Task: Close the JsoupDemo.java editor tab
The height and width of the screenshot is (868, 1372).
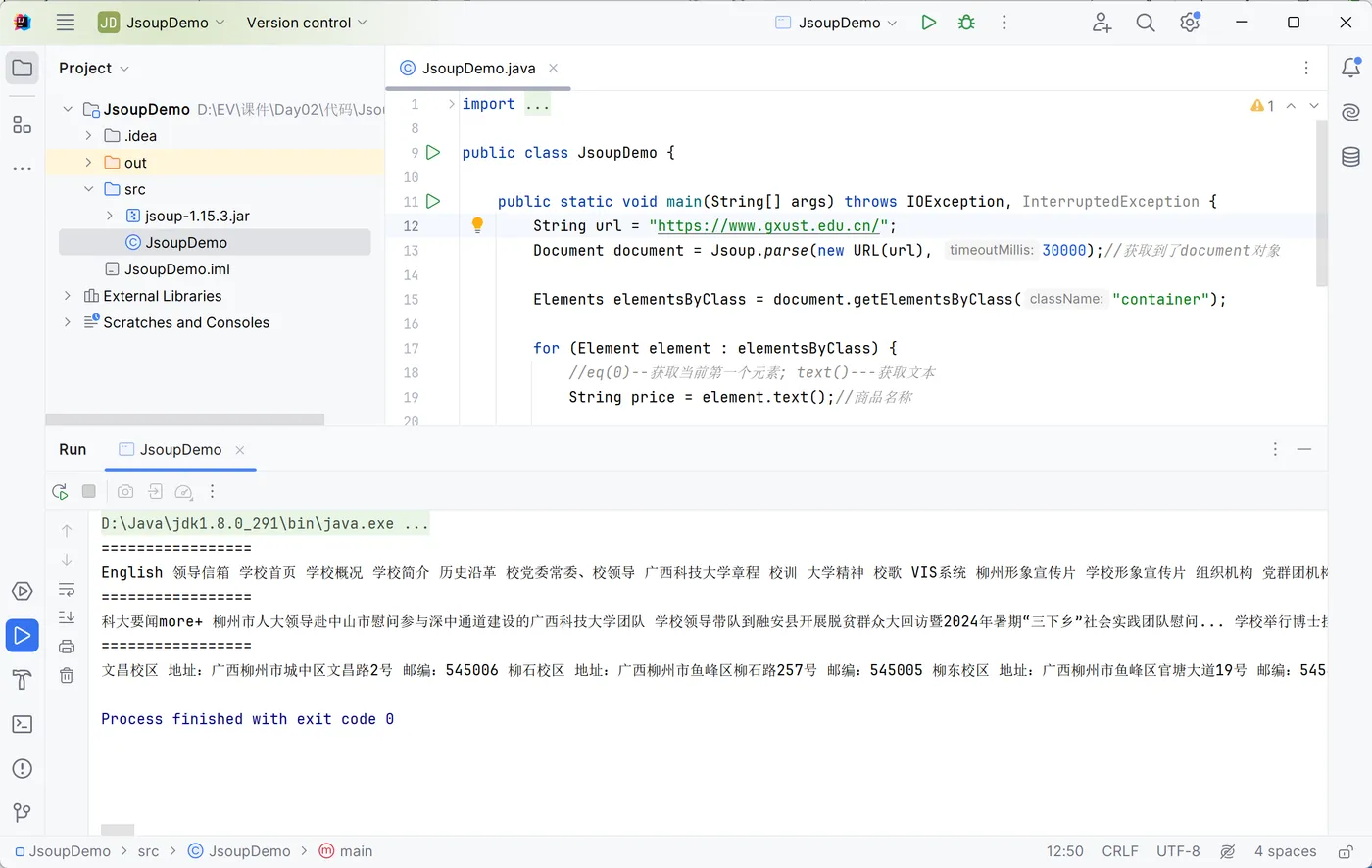Action: point(554,68)
